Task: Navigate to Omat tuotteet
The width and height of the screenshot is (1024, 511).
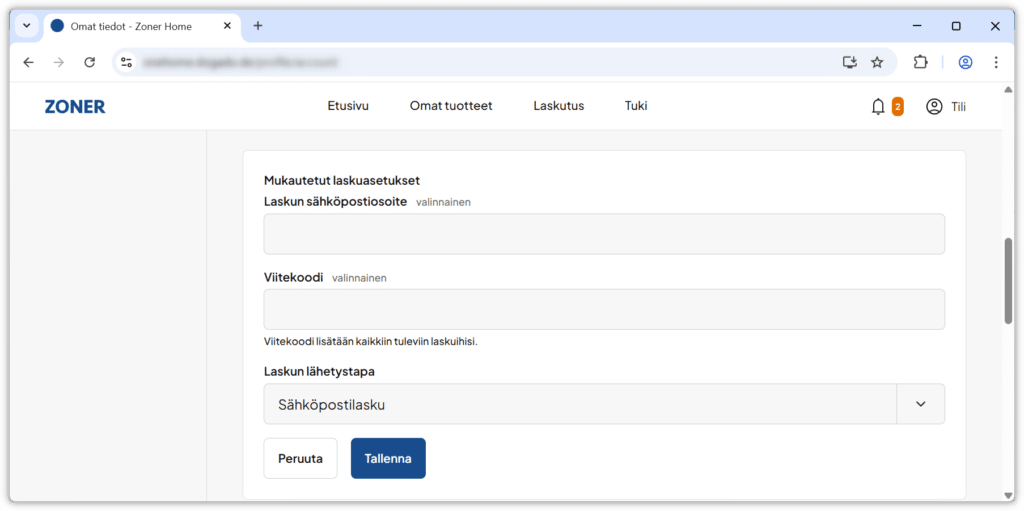Action: 451,106
